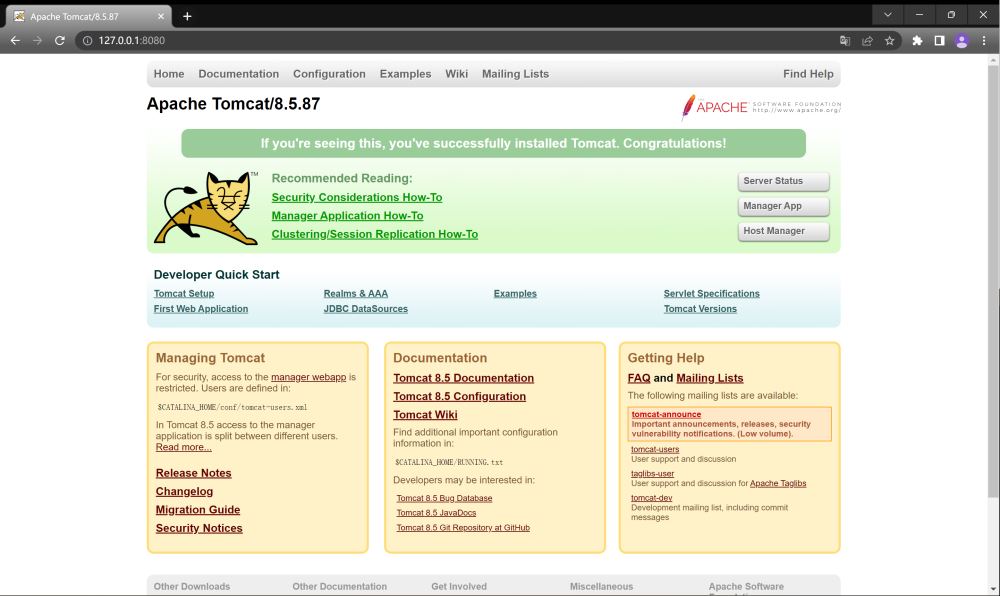Screen dimensions: 1000x596
Task: Open Tomcat Wiki link
Action: click(x=425, y=415)
